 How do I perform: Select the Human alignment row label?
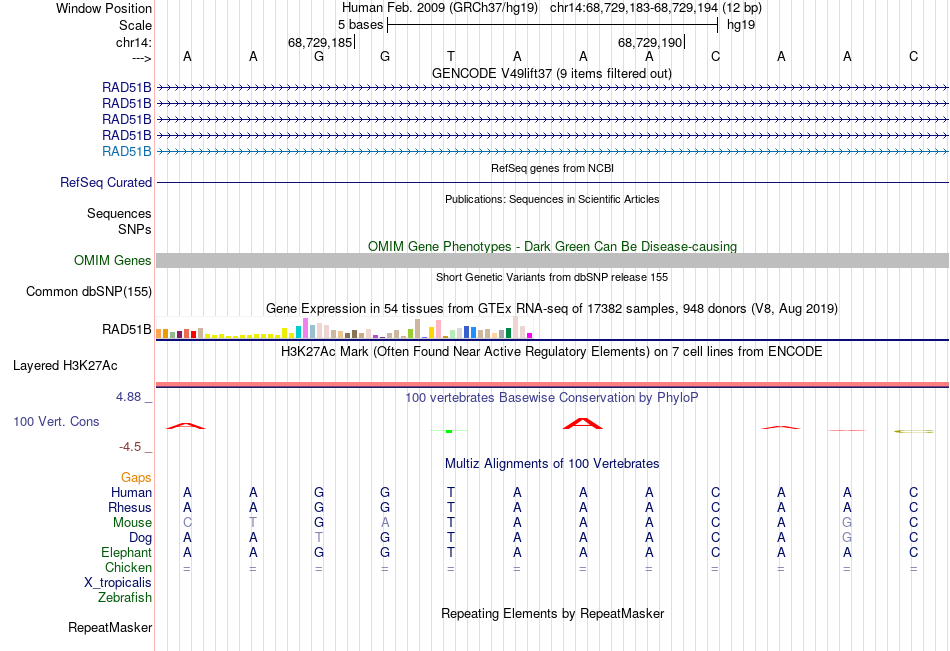pos(131,492)
